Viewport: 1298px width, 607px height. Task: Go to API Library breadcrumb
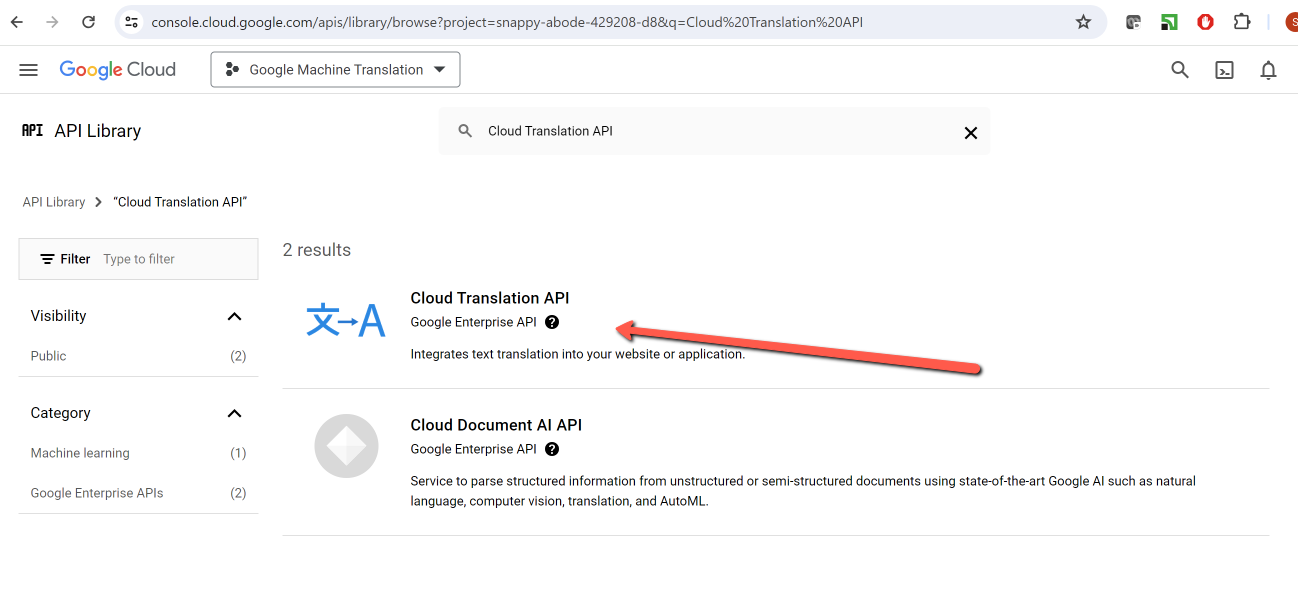point(54,202)
